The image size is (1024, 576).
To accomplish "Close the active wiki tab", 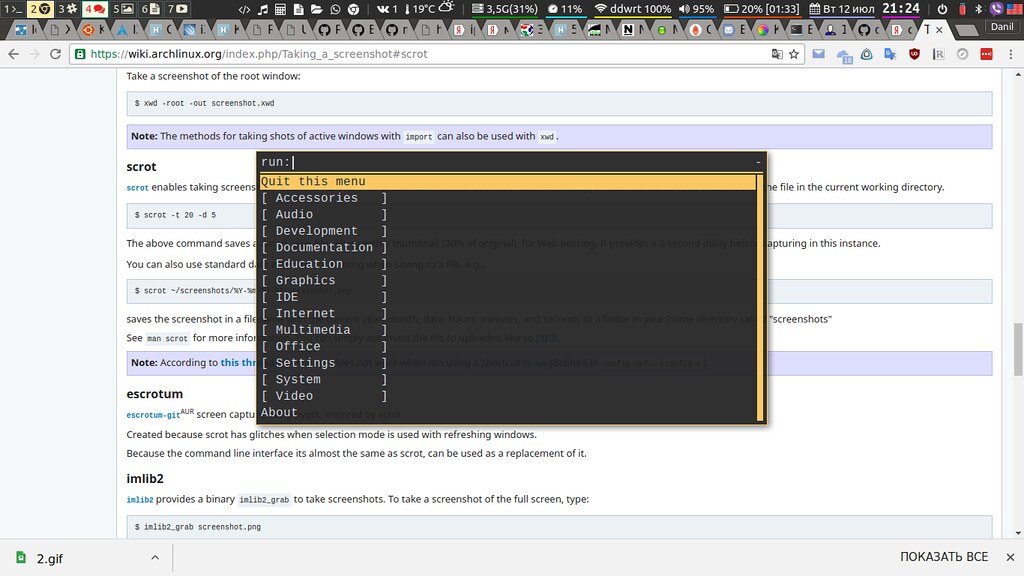I will click(939, 30).
